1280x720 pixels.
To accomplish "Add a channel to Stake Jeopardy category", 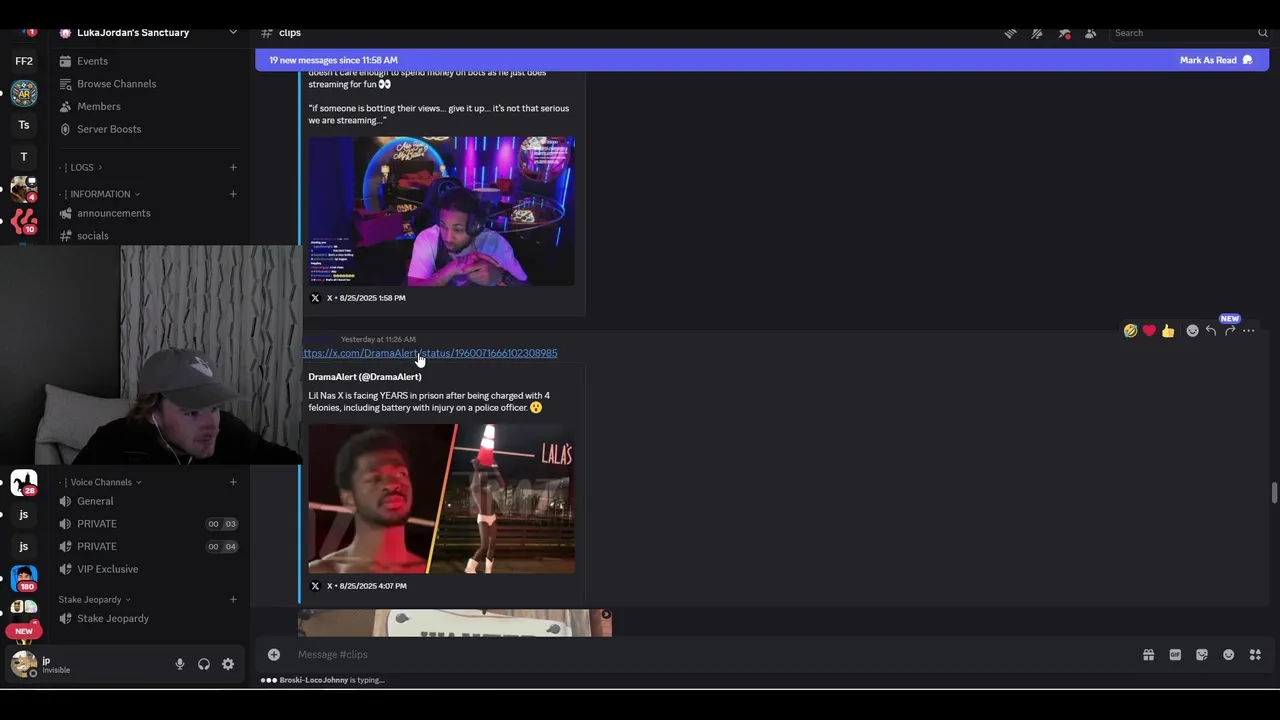I will (233, 600).
